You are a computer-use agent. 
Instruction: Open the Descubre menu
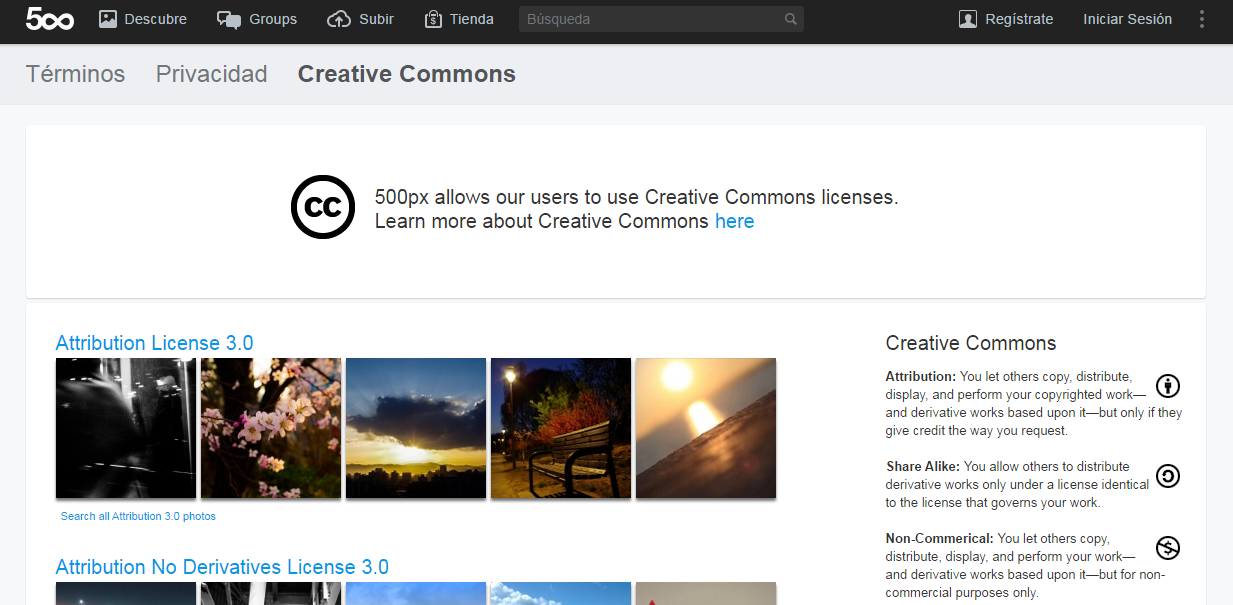(143, 19)
